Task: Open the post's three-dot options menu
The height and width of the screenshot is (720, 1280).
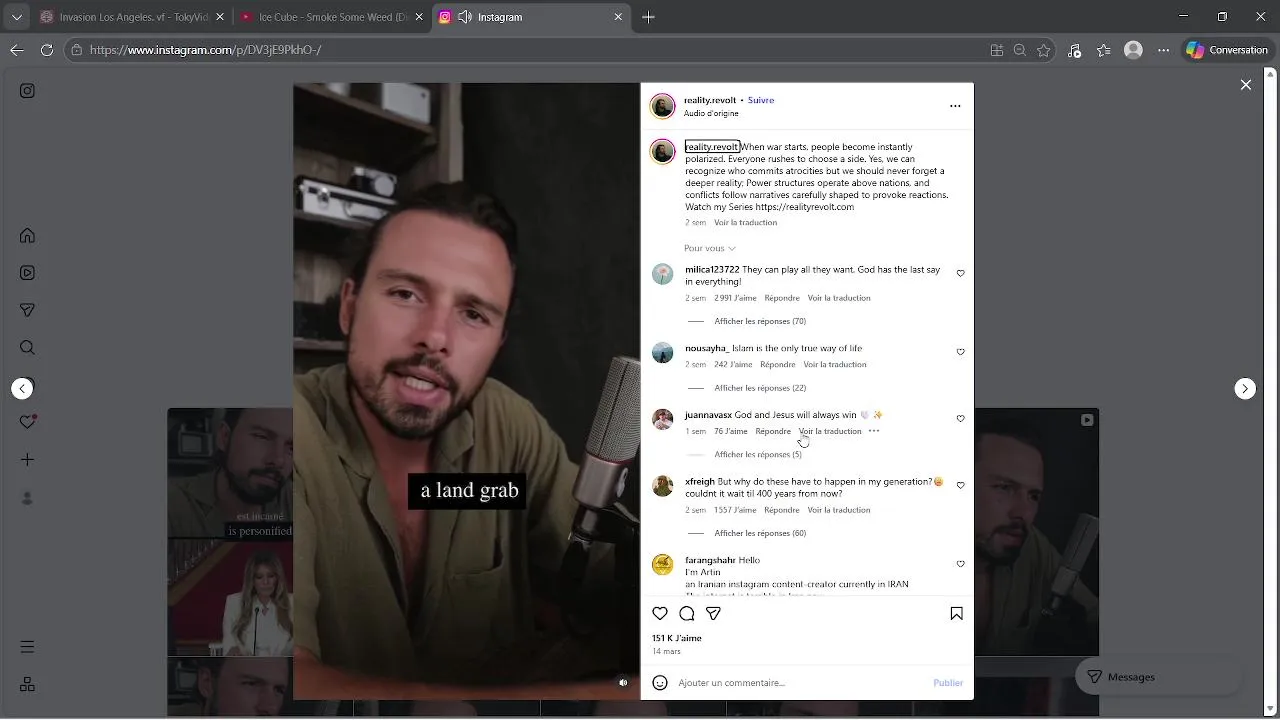Action: click(955, 106)
